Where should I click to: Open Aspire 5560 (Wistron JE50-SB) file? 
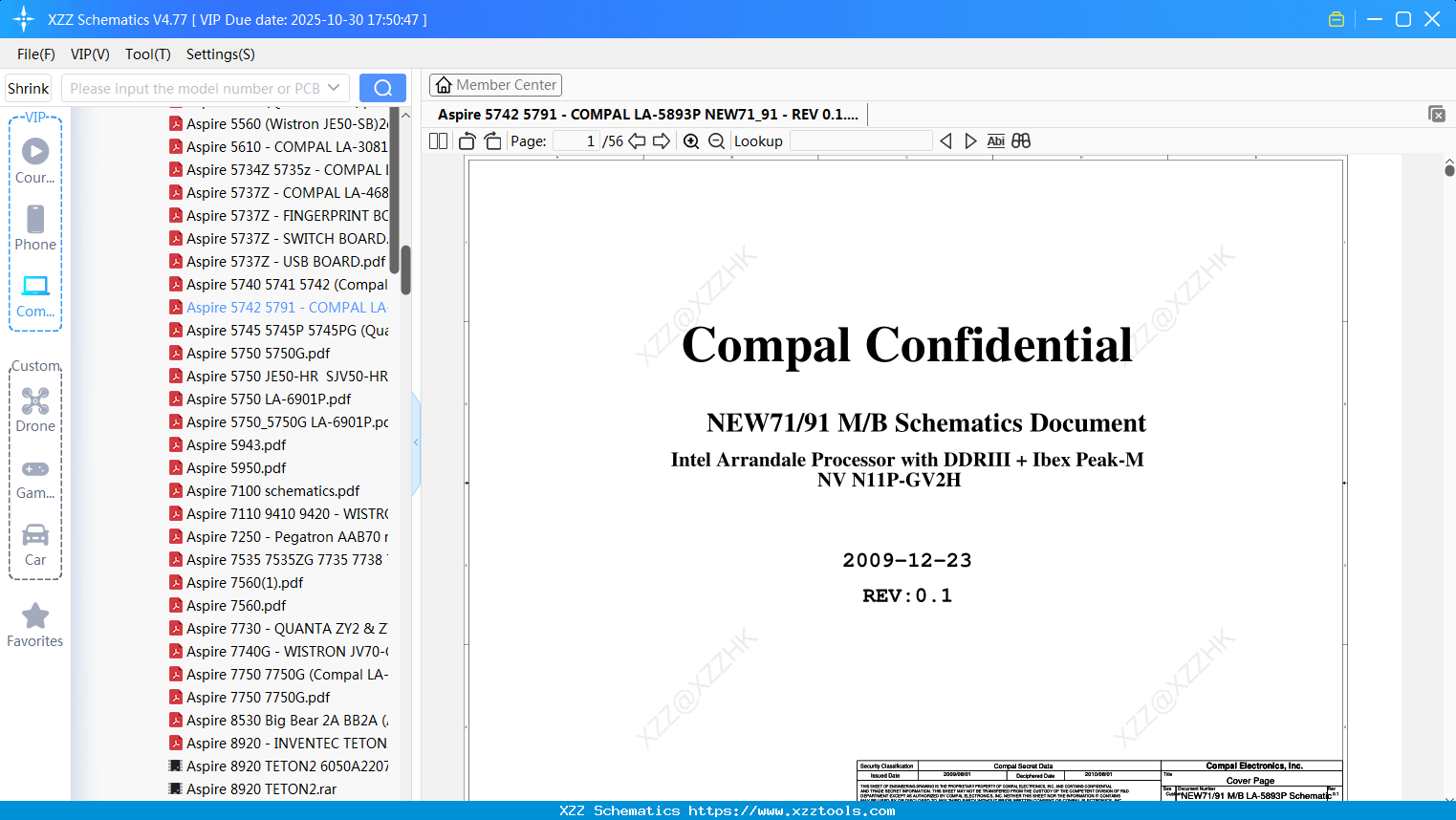click(279, 124)
